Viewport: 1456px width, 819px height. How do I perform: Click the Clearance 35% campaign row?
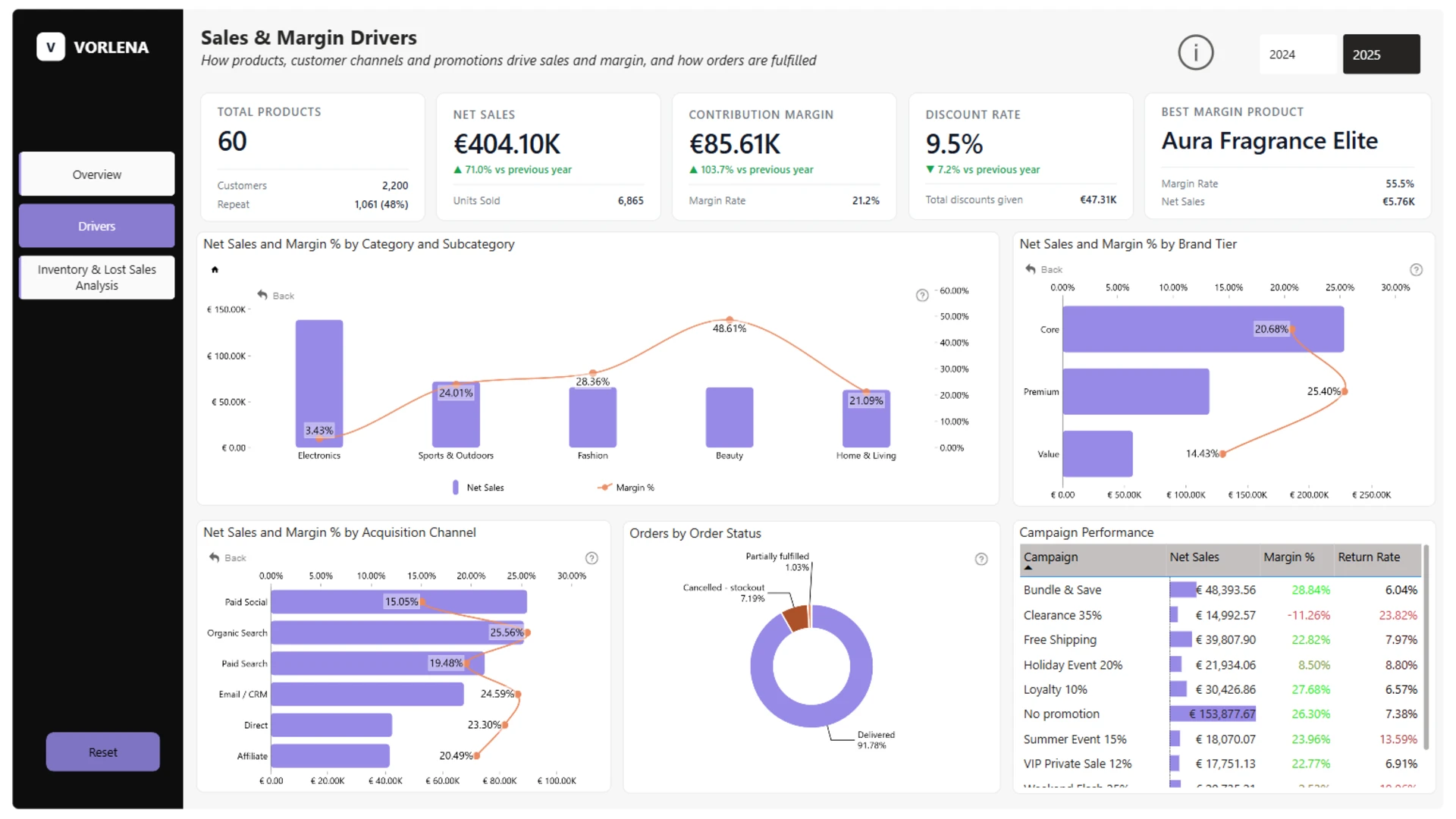1220,615
